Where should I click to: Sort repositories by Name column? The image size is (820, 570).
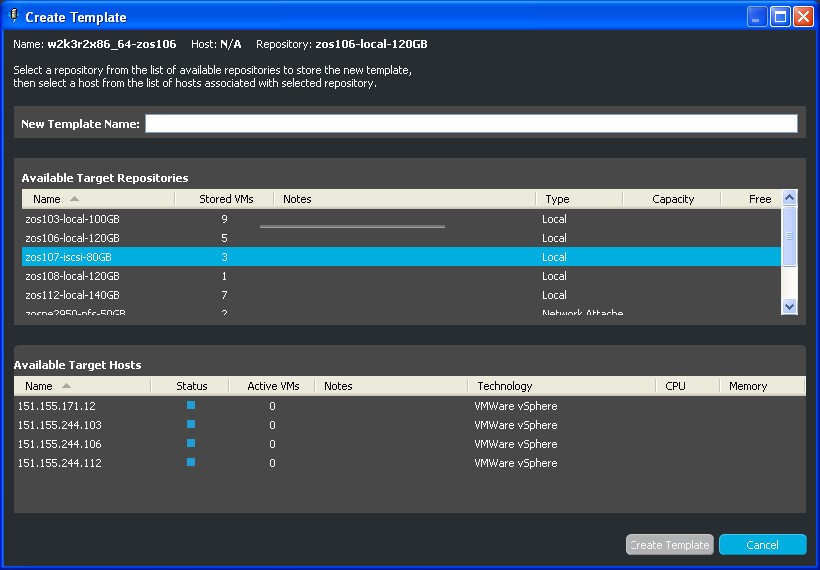tap(98, 199)
